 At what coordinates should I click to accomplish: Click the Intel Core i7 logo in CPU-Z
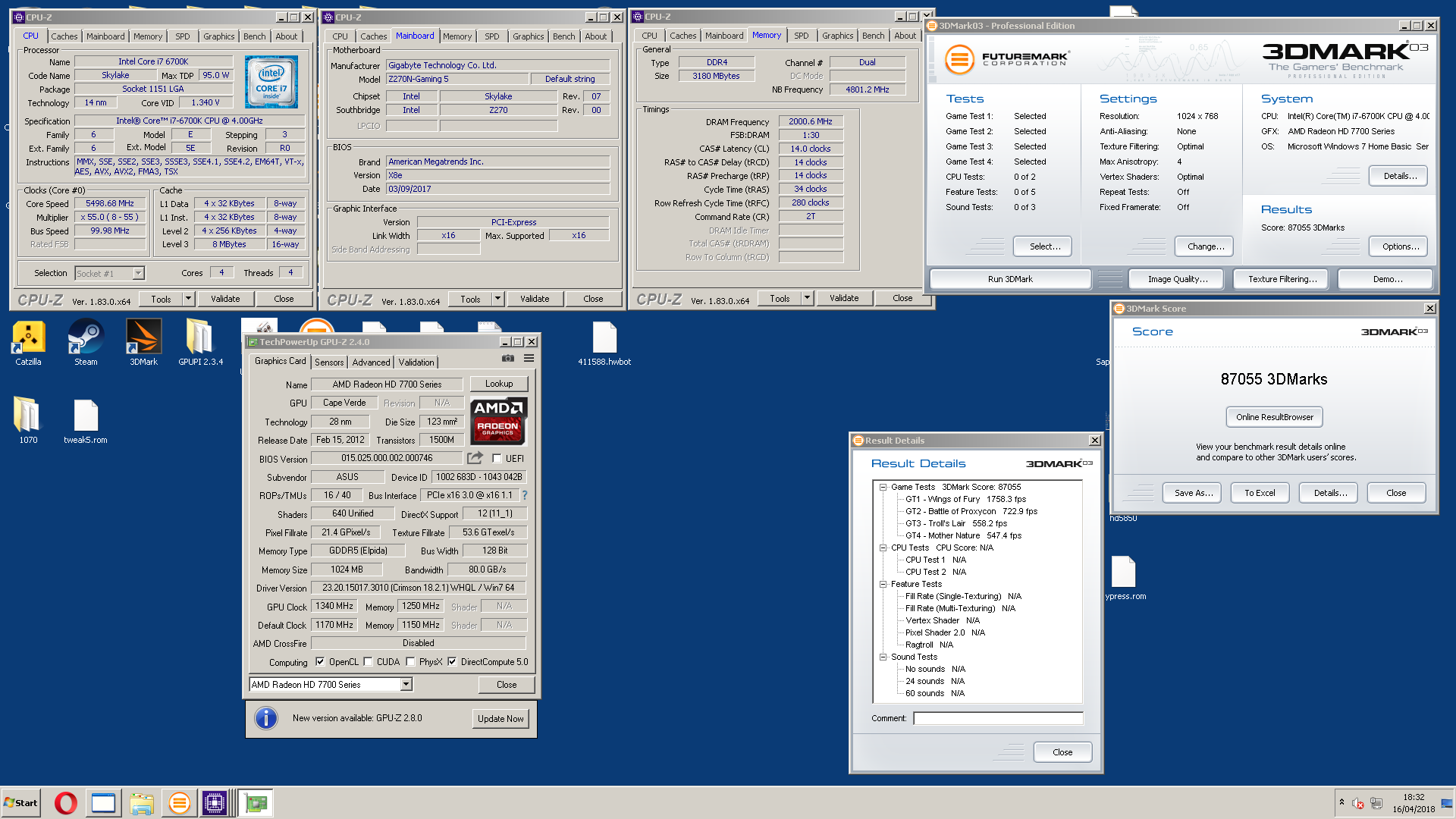[x=271, y=82]
